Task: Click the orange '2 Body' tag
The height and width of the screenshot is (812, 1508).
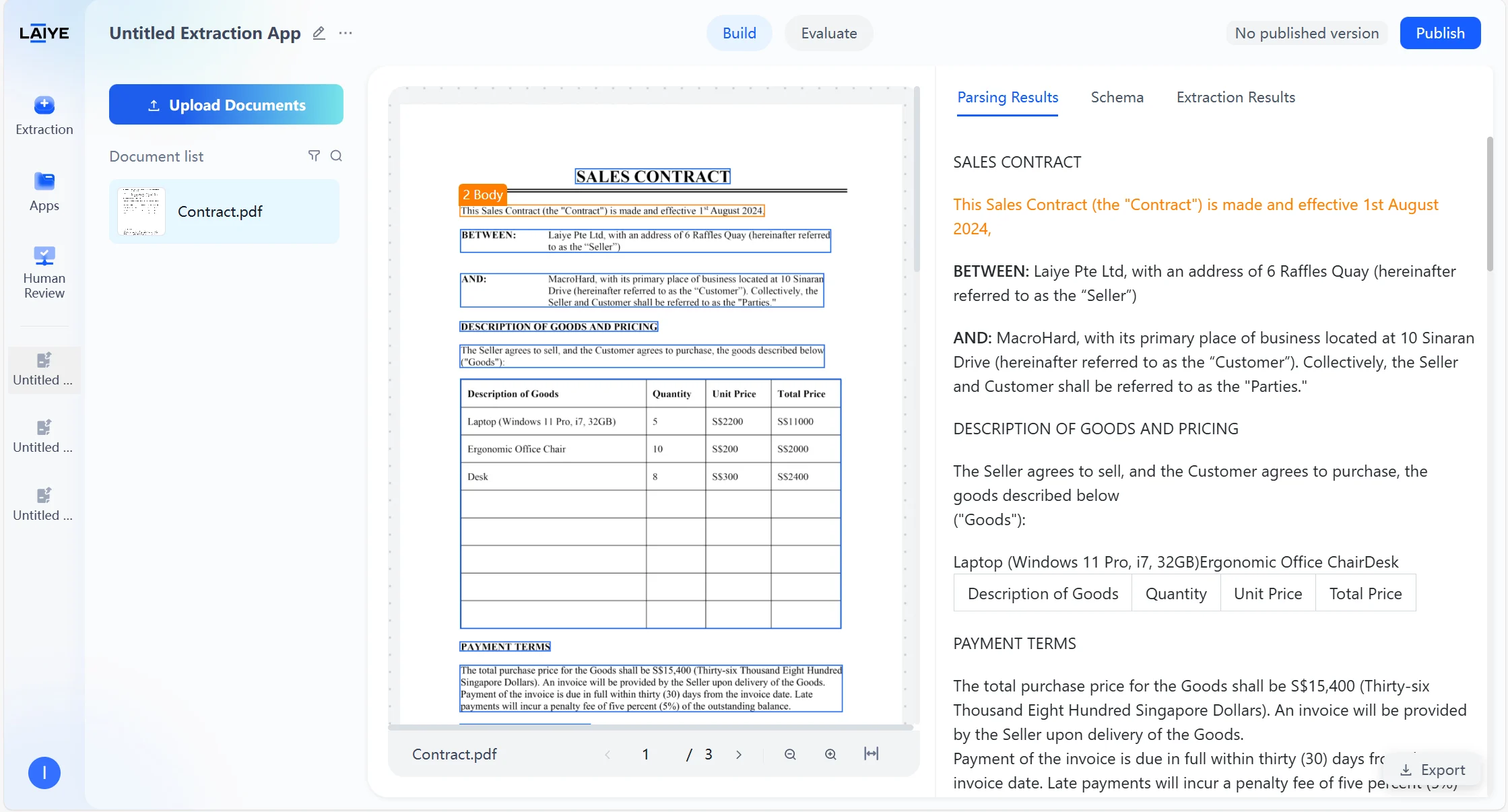Action: coord(482,195)
